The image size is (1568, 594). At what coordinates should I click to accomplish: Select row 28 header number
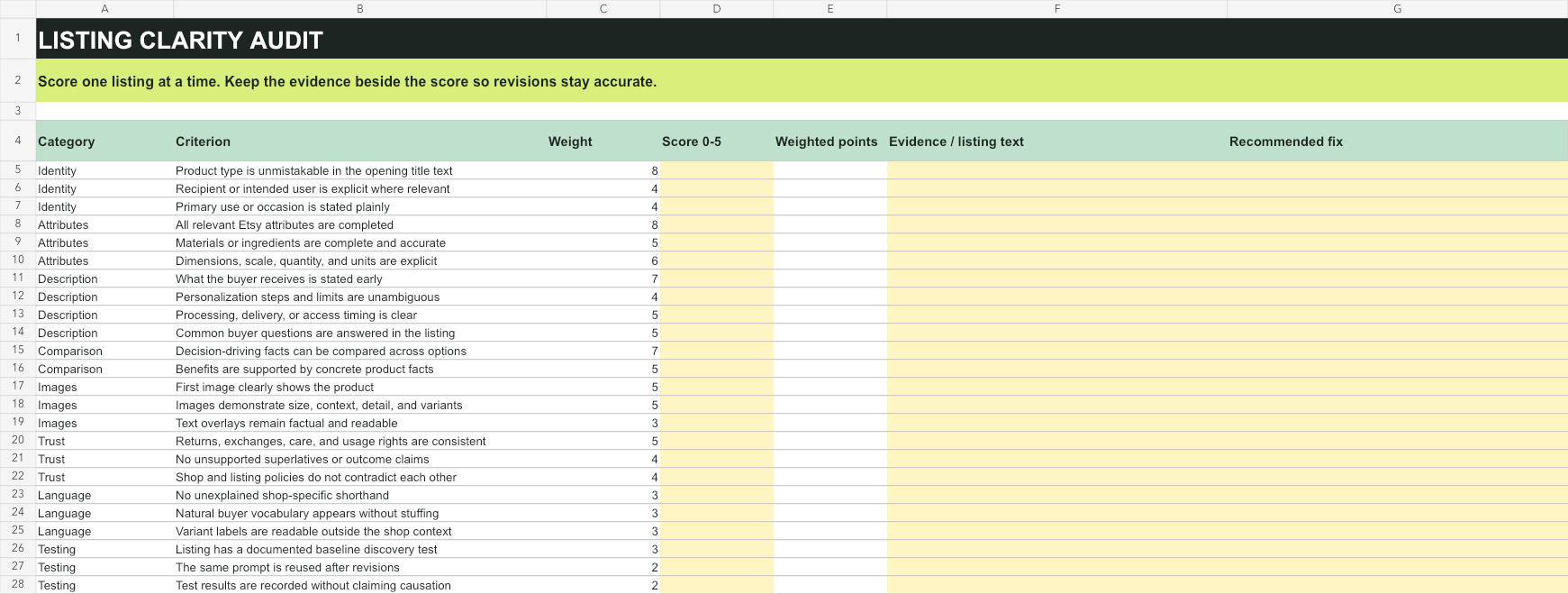pyautogui.click(x=18, y=584)
